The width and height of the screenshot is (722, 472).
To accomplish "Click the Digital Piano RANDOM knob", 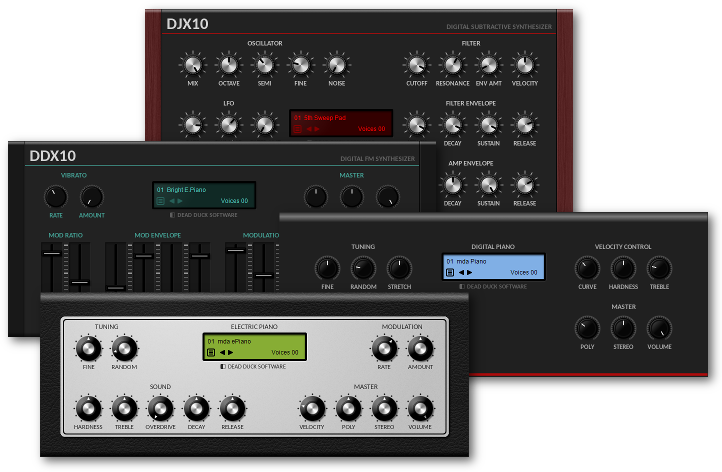I will [363, 268].
